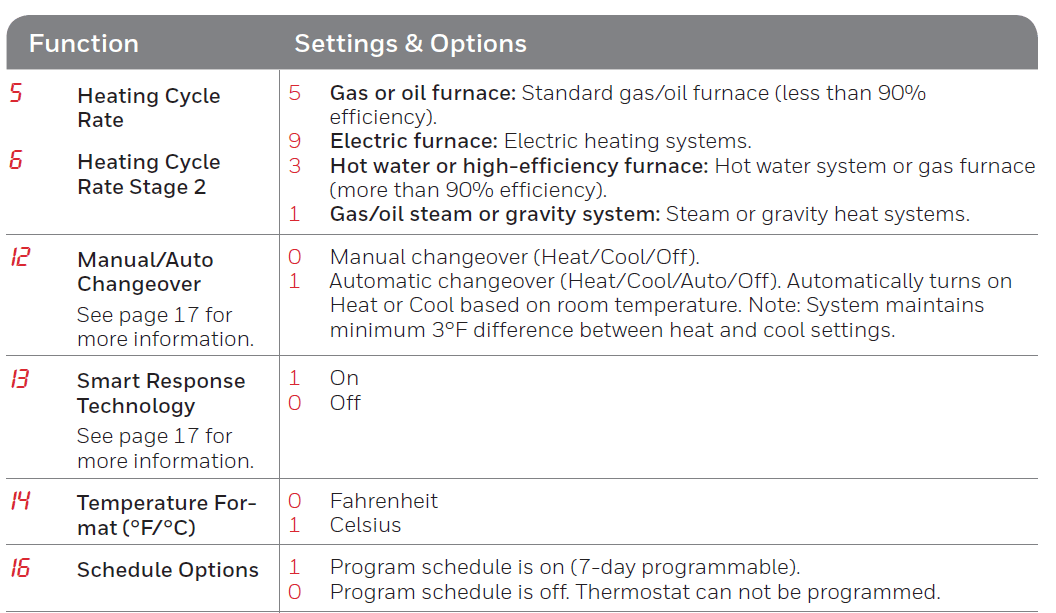This screenshot has width=1056, height=613.
Task: Click the "Function" column header
Action: 84,44
